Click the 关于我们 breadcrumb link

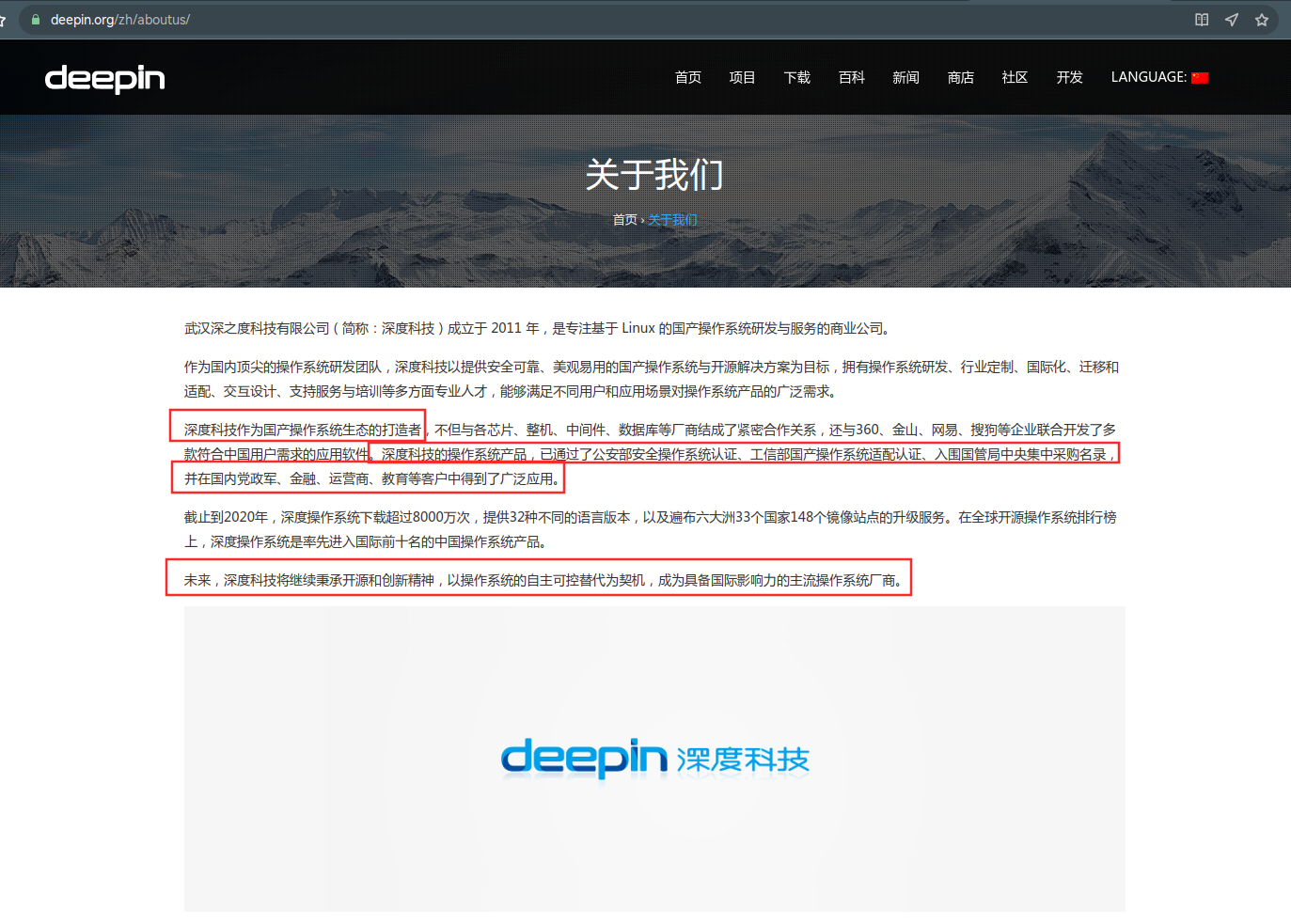(x=673, y=220)
